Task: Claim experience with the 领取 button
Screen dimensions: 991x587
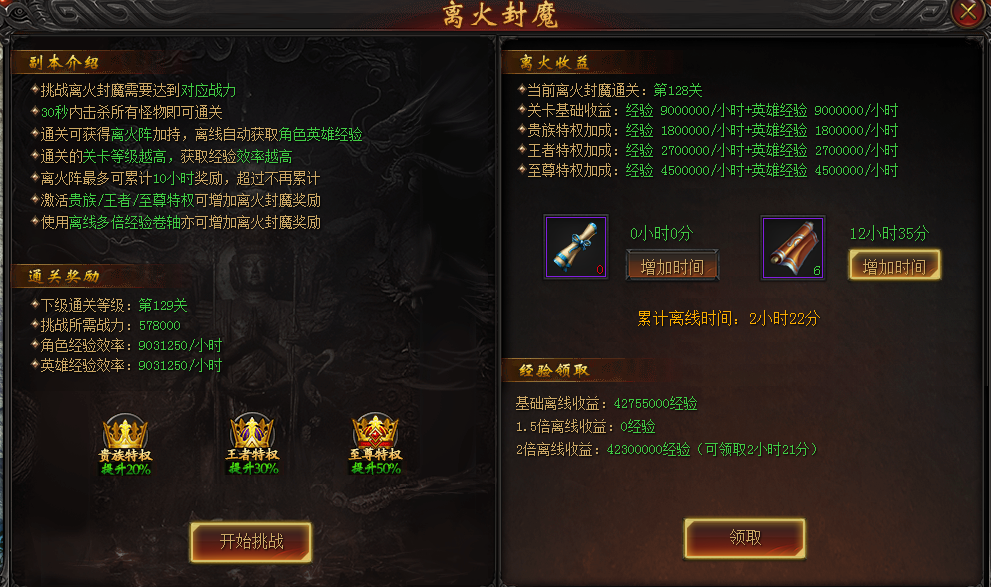Action: 745,538
